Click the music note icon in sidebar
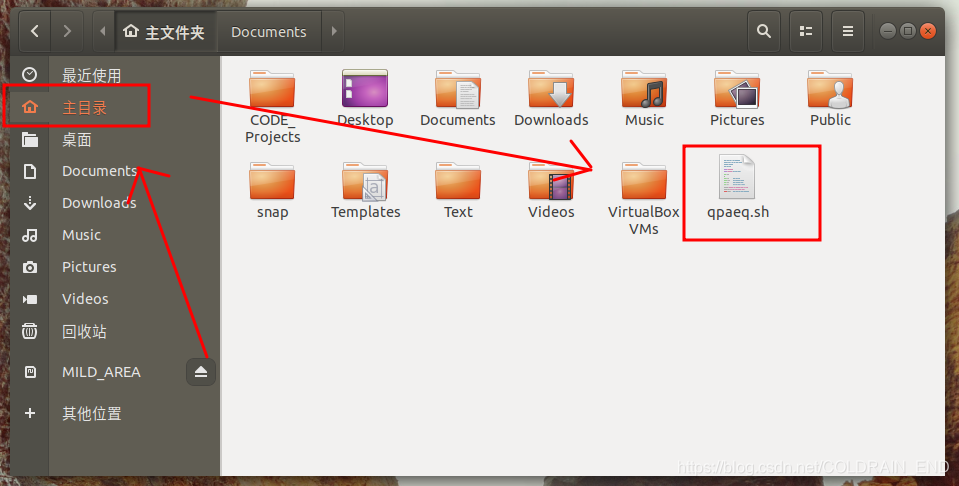Image resolution: width=959 pixels, height=486 pixels. (29, 235)
